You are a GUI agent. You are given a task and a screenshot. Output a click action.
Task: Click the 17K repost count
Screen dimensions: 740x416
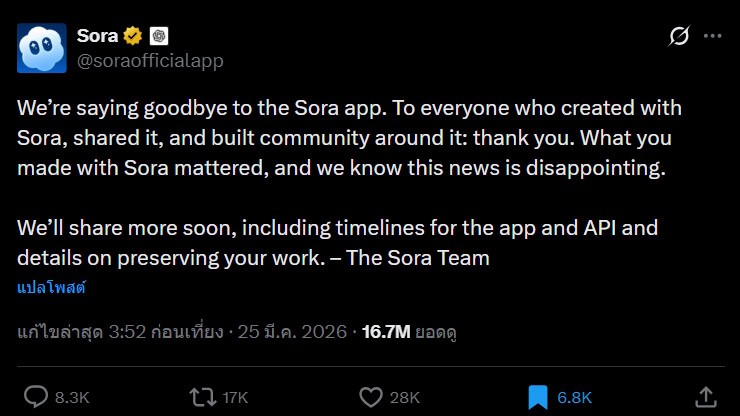[235, 397]
